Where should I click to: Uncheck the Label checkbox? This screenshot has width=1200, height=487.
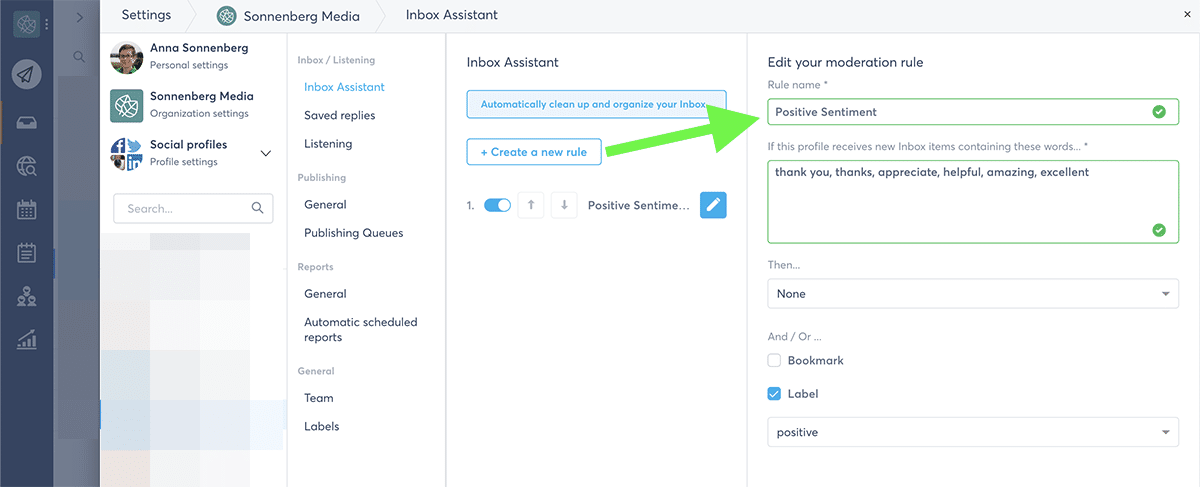point(774,394)
